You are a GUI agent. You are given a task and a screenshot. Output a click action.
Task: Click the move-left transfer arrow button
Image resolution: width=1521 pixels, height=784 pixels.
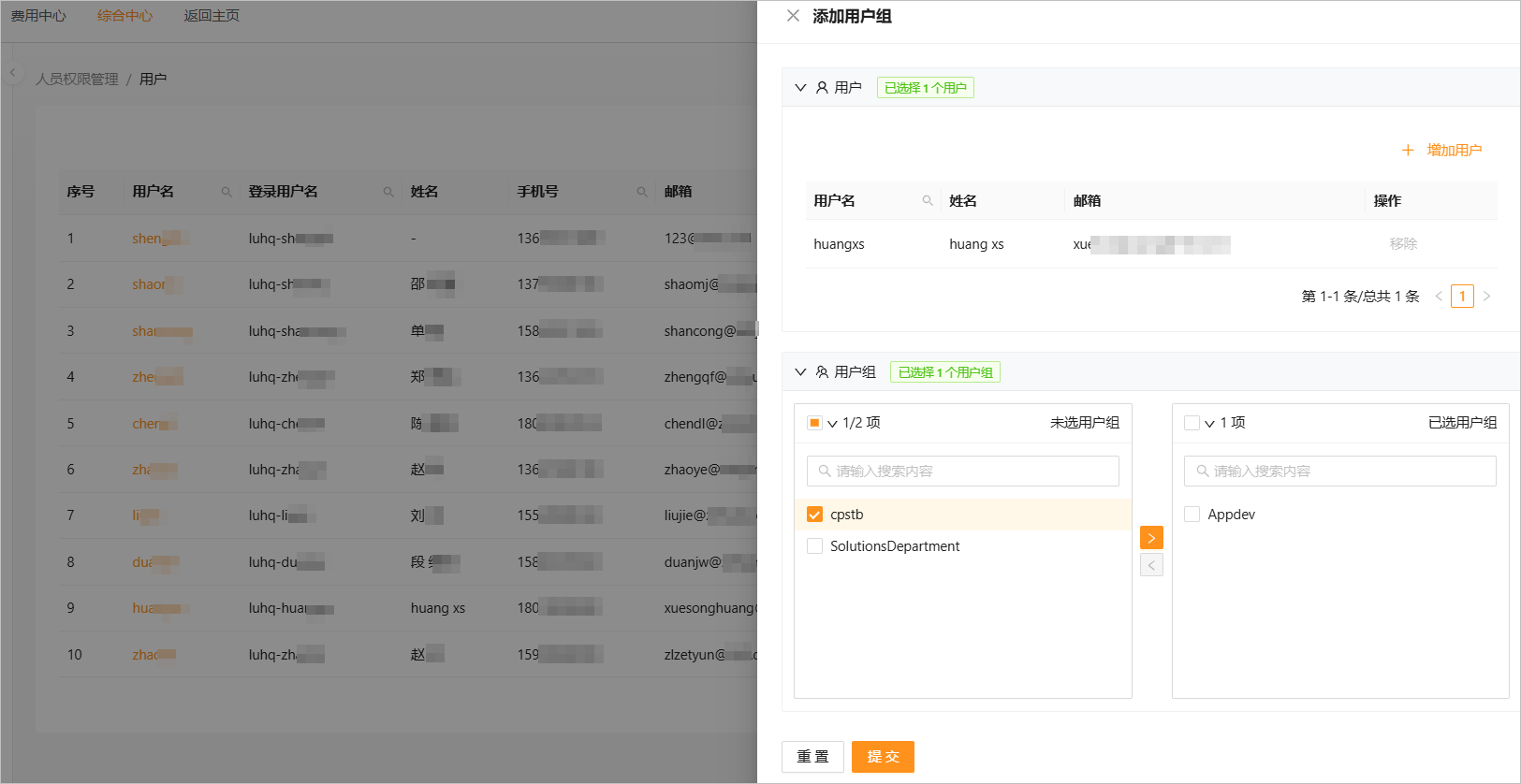pos(1151,565)
